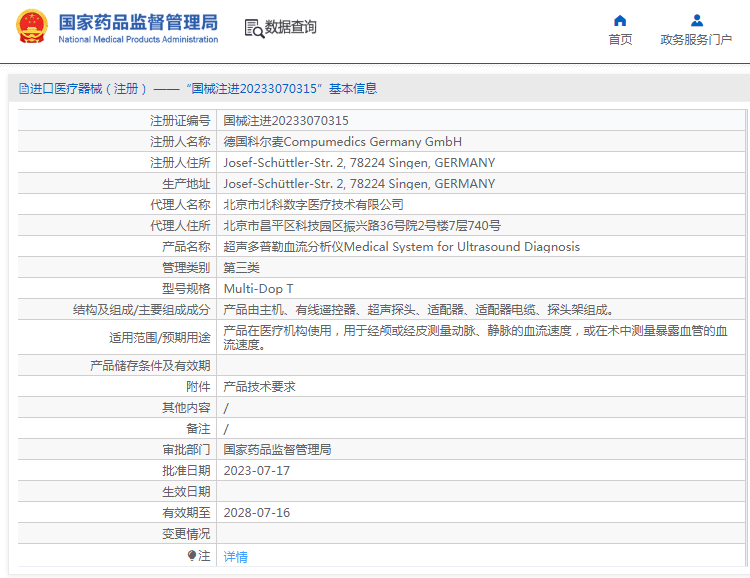
Task: Click the 产品名称 label
Action: 187,246
